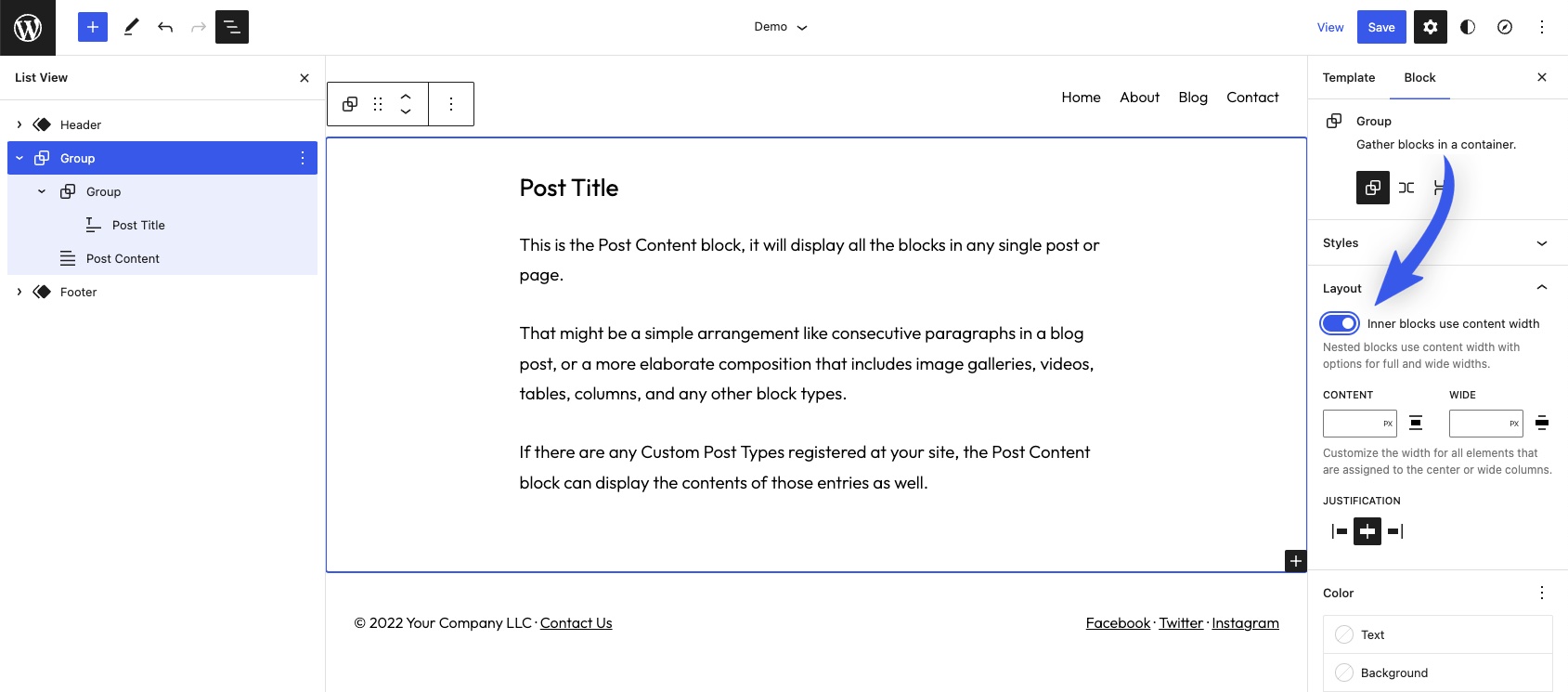Choose the Background color swatch
Screen dimensions: 1568x692
(1344, 672)
